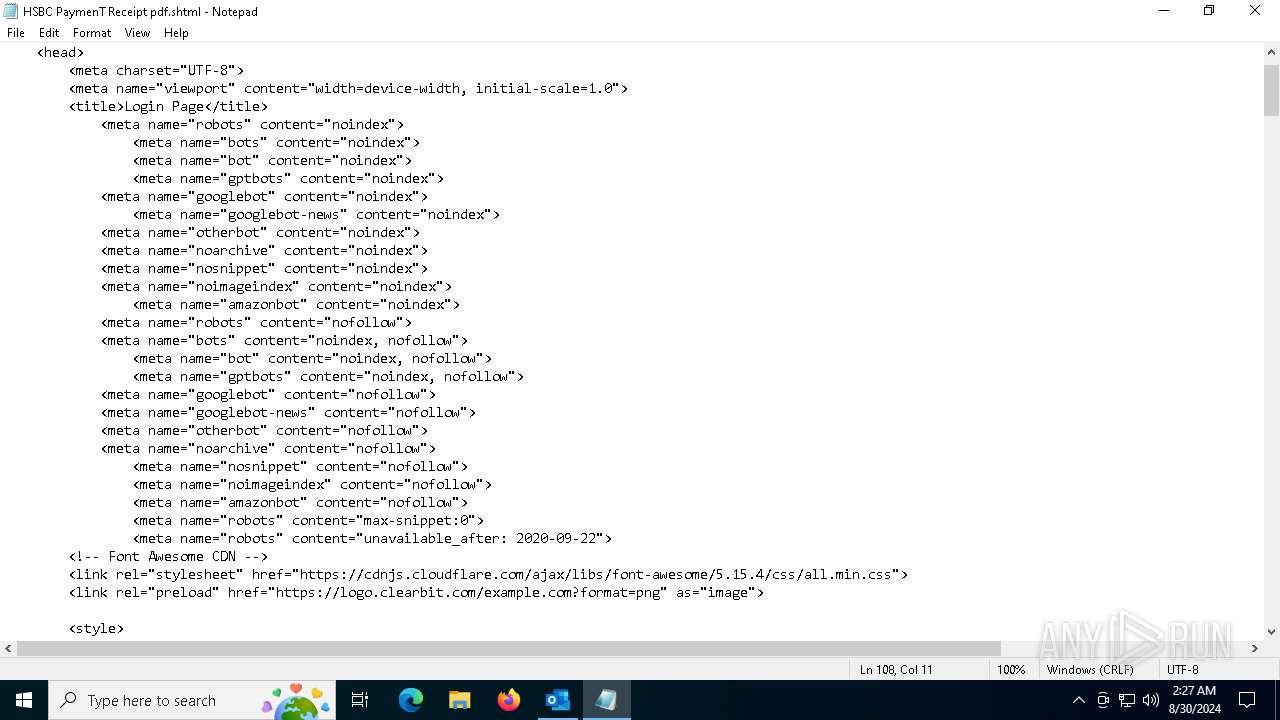The width and height of the screenshot is (1280, 720).
Task: Click the 100% zoom status entry
Action: 1011,669
